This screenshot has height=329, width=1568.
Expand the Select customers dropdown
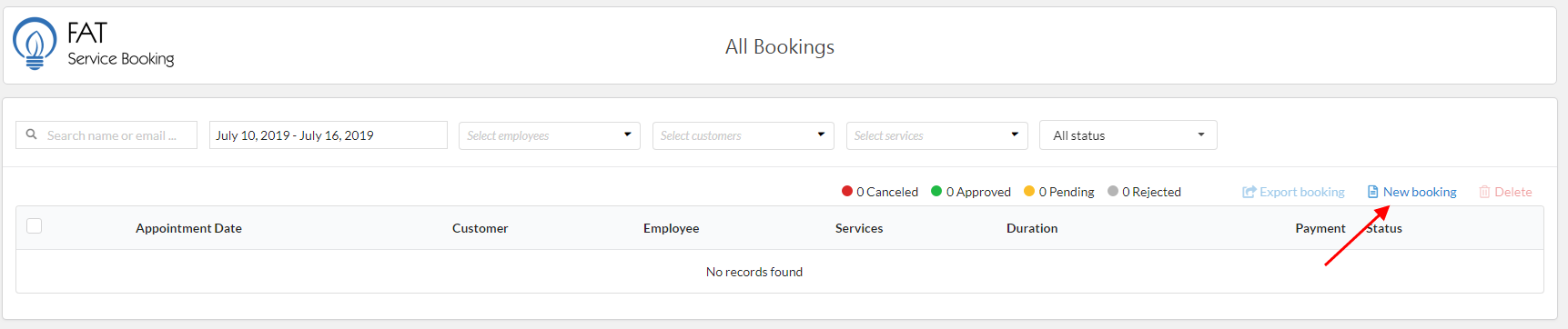click(744, 135)
